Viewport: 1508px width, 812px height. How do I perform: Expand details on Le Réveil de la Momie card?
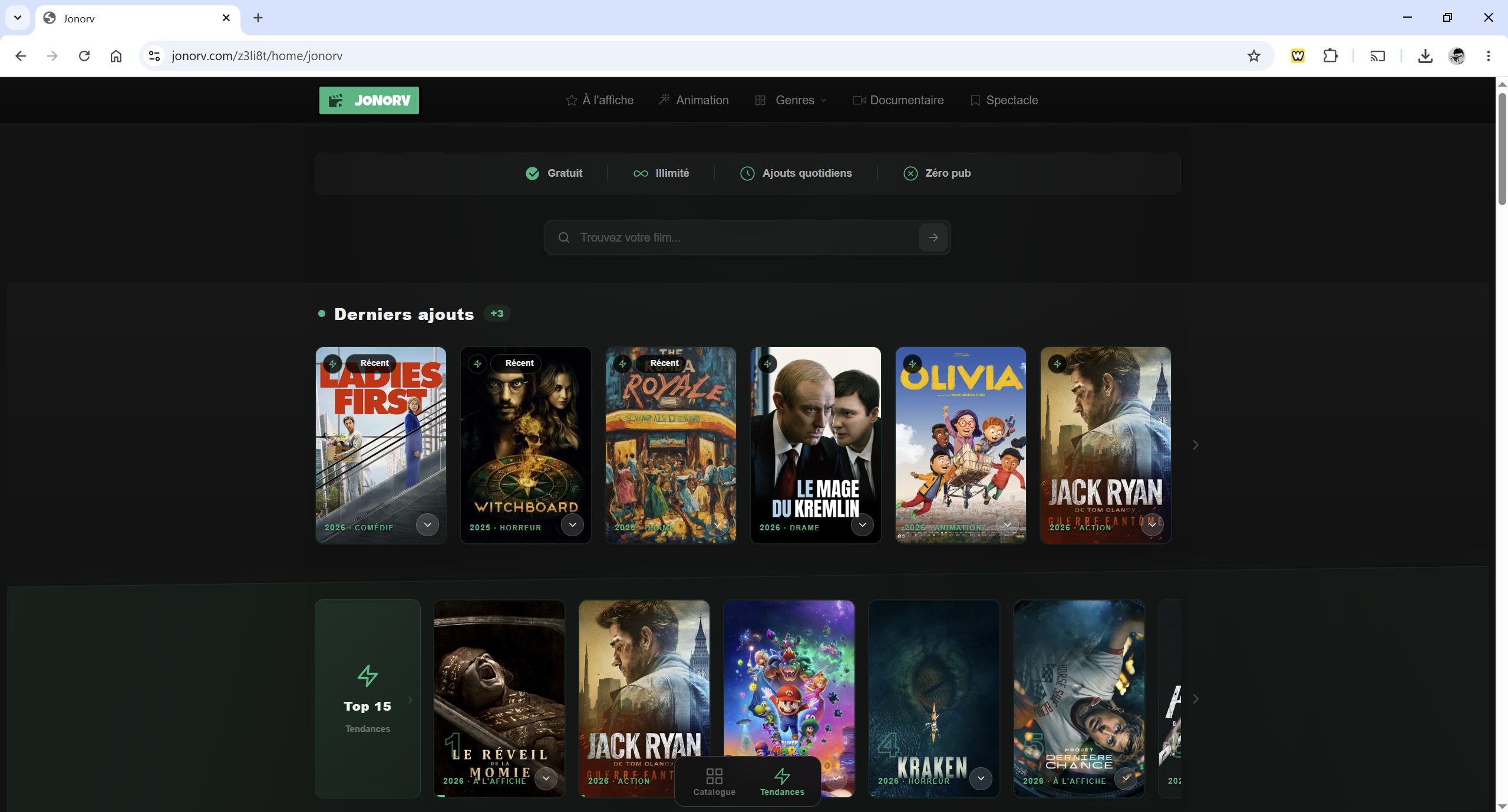546,778
